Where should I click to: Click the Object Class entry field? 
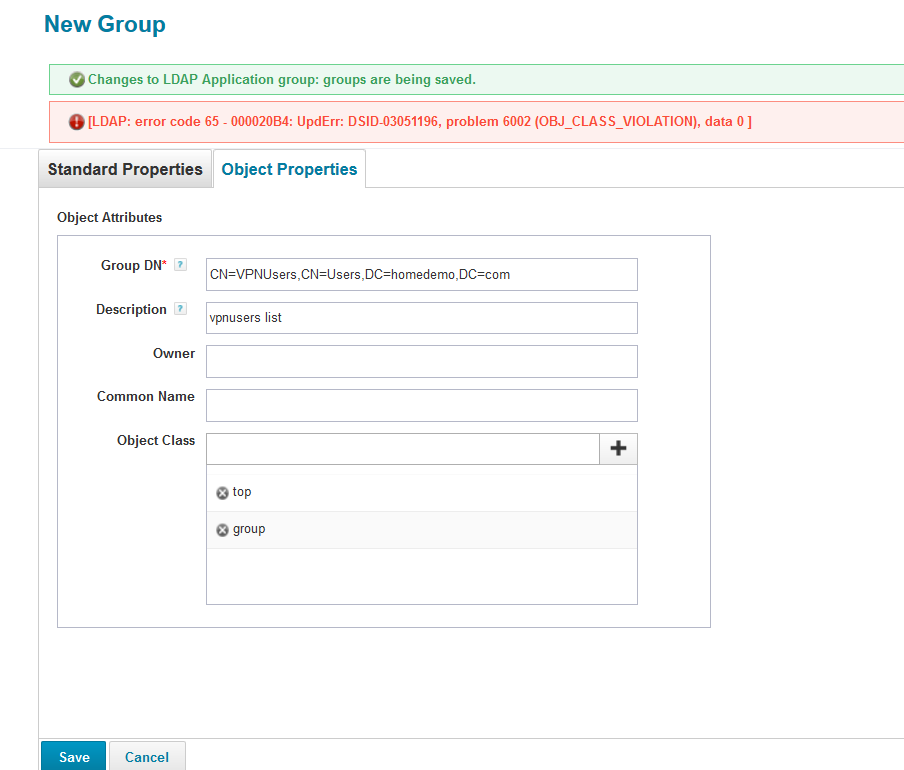coord(402,449)
